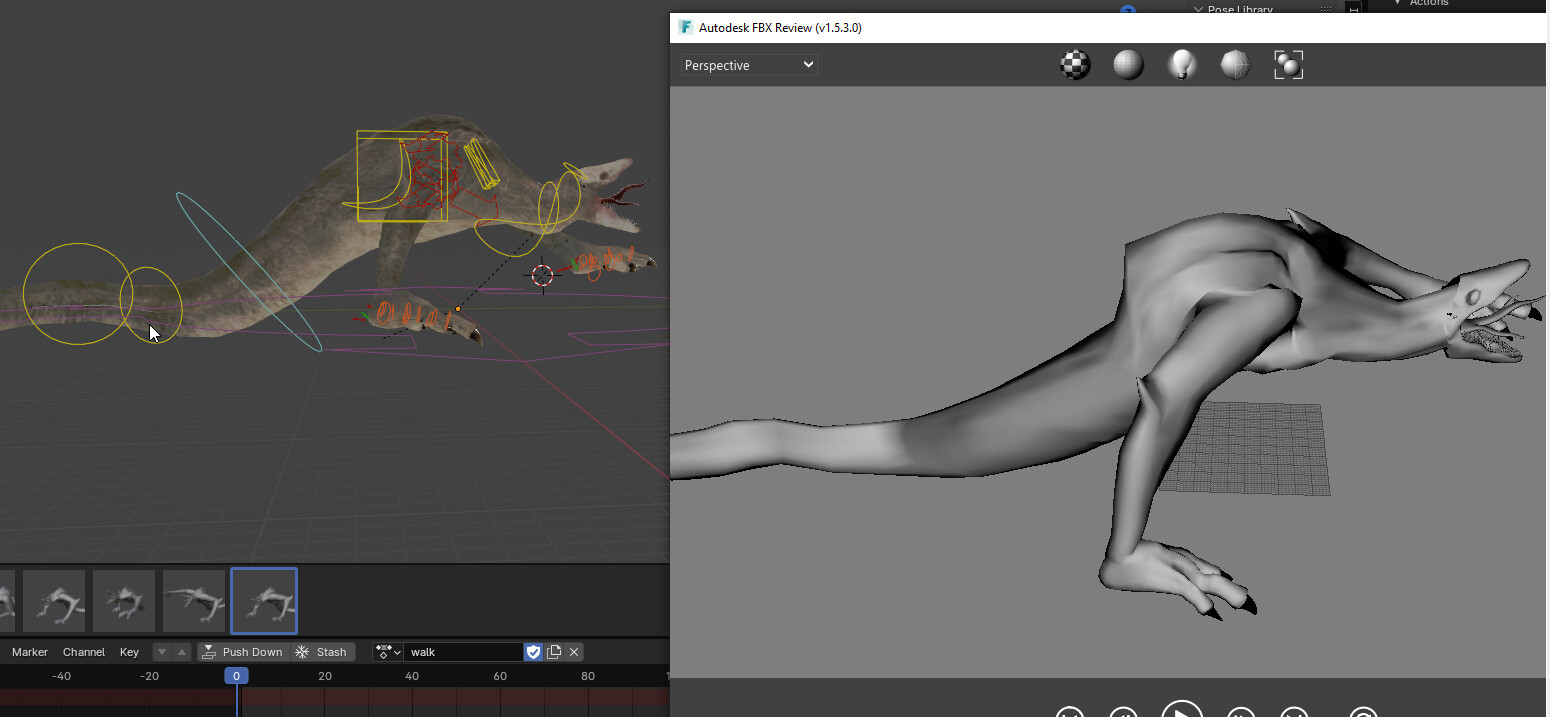Toggle wireframe with the gridded sphere icon

coord(1128,65)
